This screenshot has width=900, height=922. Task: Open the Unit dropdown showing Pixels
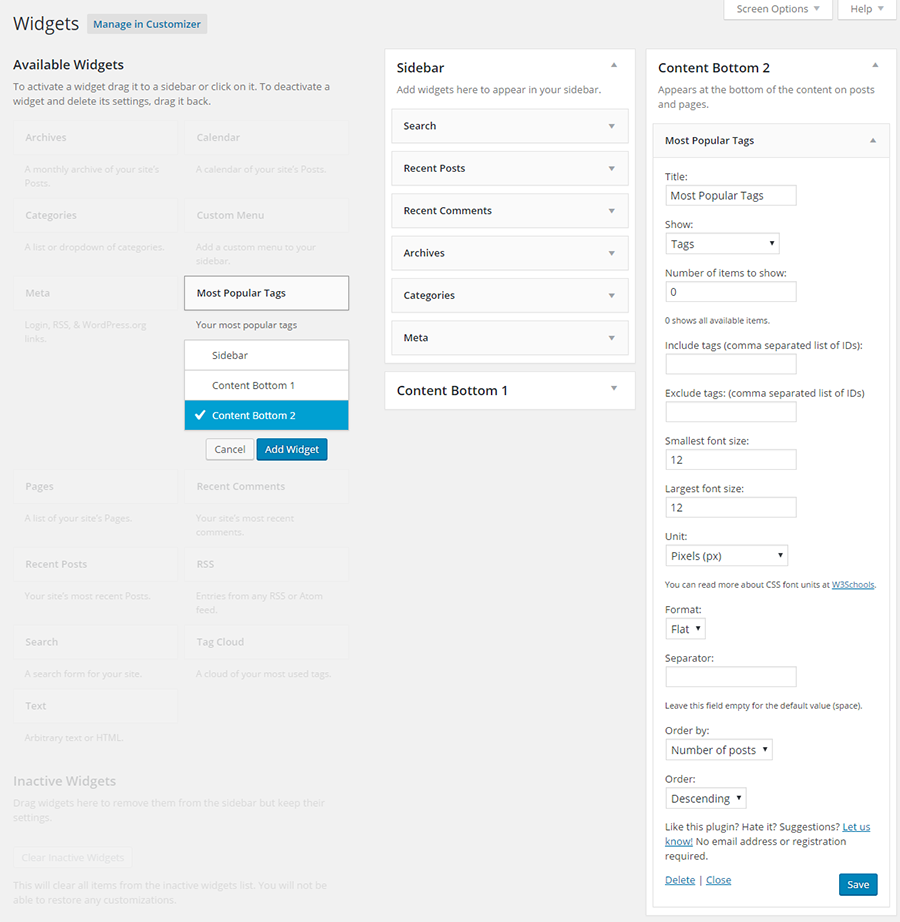coord(726,555)
